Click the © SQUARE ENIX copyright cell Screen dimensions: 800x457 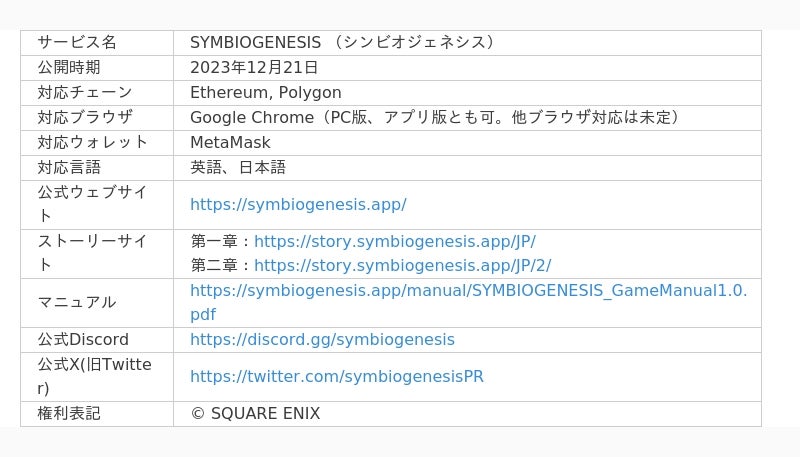255,413
